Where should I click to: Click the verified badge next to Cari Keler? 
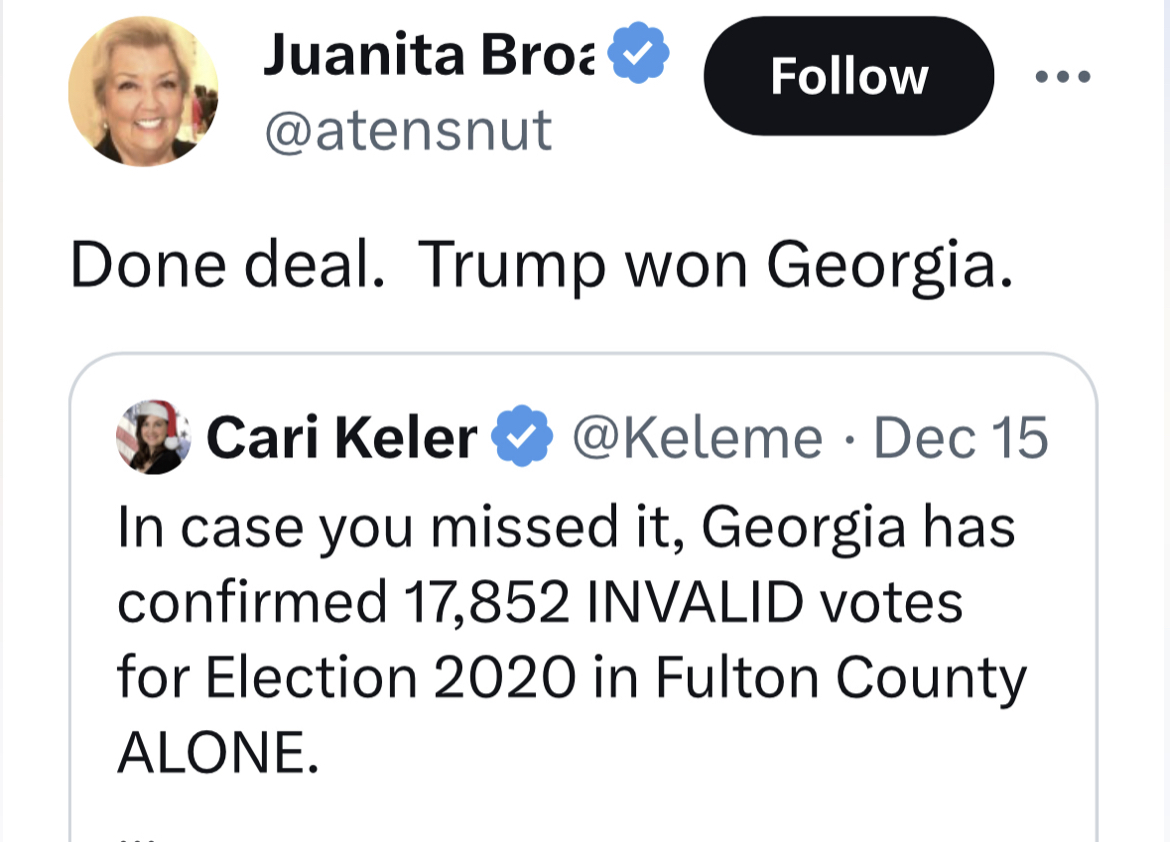519,438
